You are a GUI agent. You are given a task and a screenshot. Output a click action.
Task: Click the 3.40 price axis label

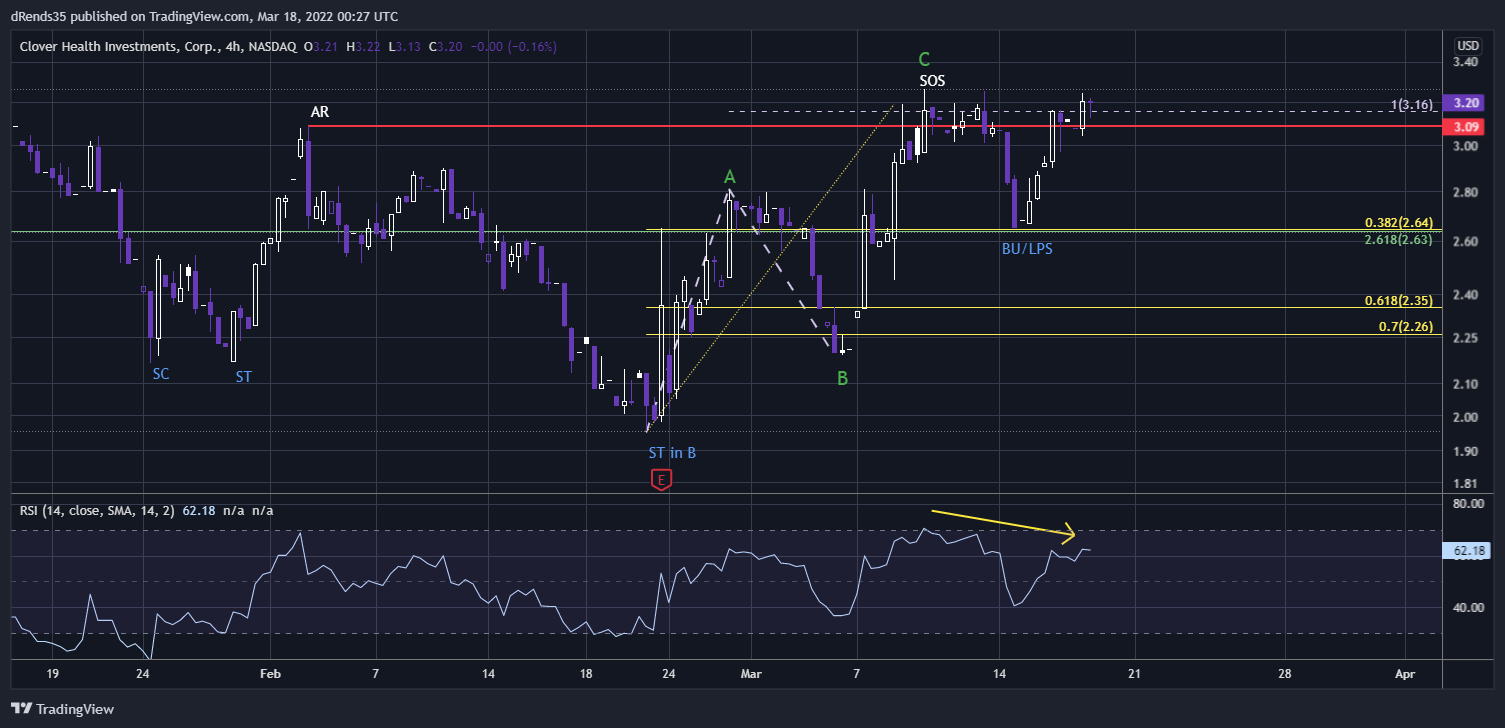pyautogui.click(x=1466, y=62)
